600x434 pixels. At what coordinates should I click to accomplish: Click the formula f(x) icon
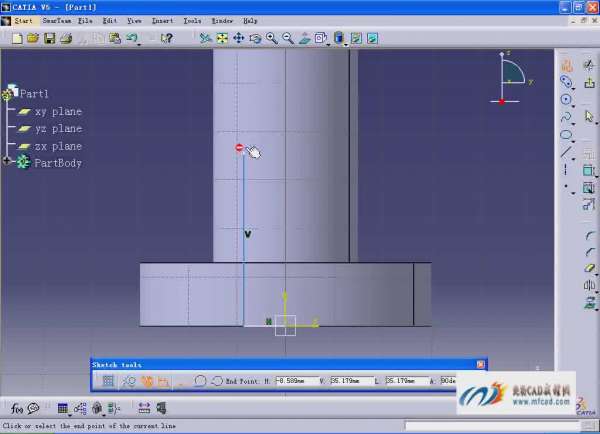click(x=17, y=408)
